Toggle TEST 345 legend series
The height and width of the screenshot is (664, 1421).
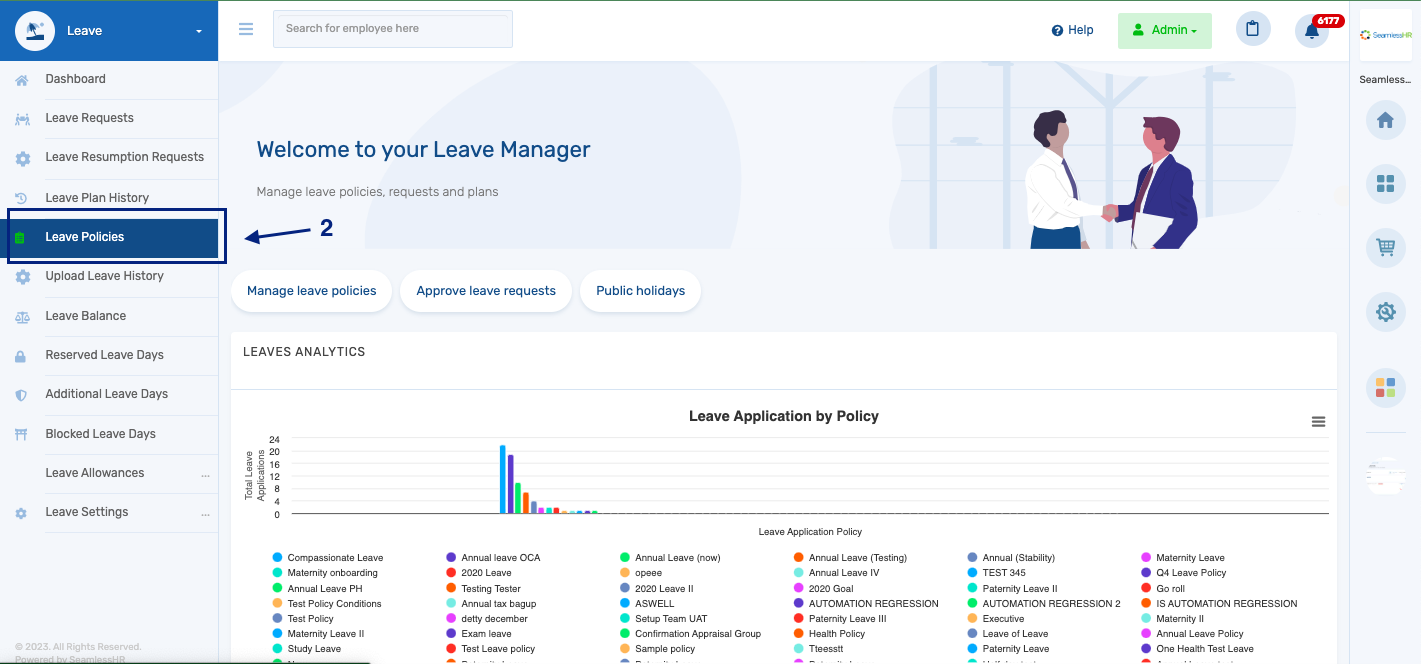point(996,573)
